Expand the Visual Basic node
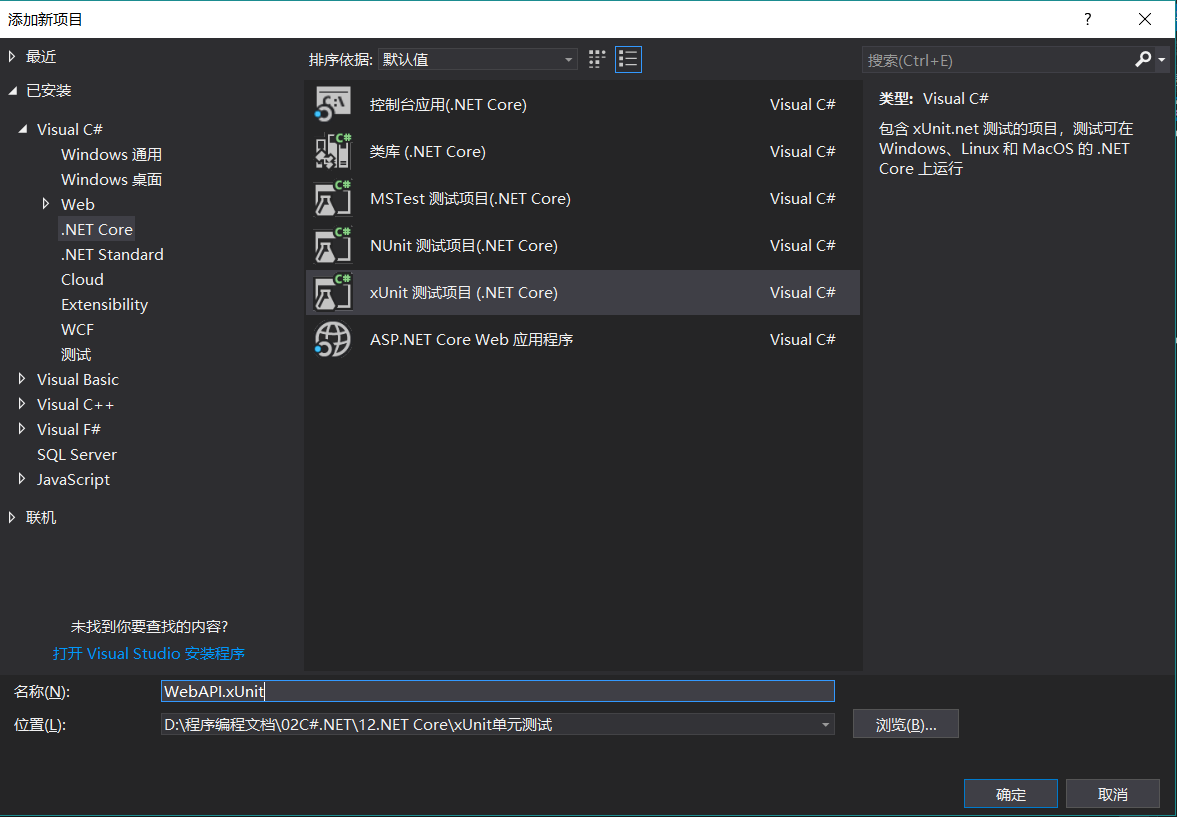 click(23, 379)
